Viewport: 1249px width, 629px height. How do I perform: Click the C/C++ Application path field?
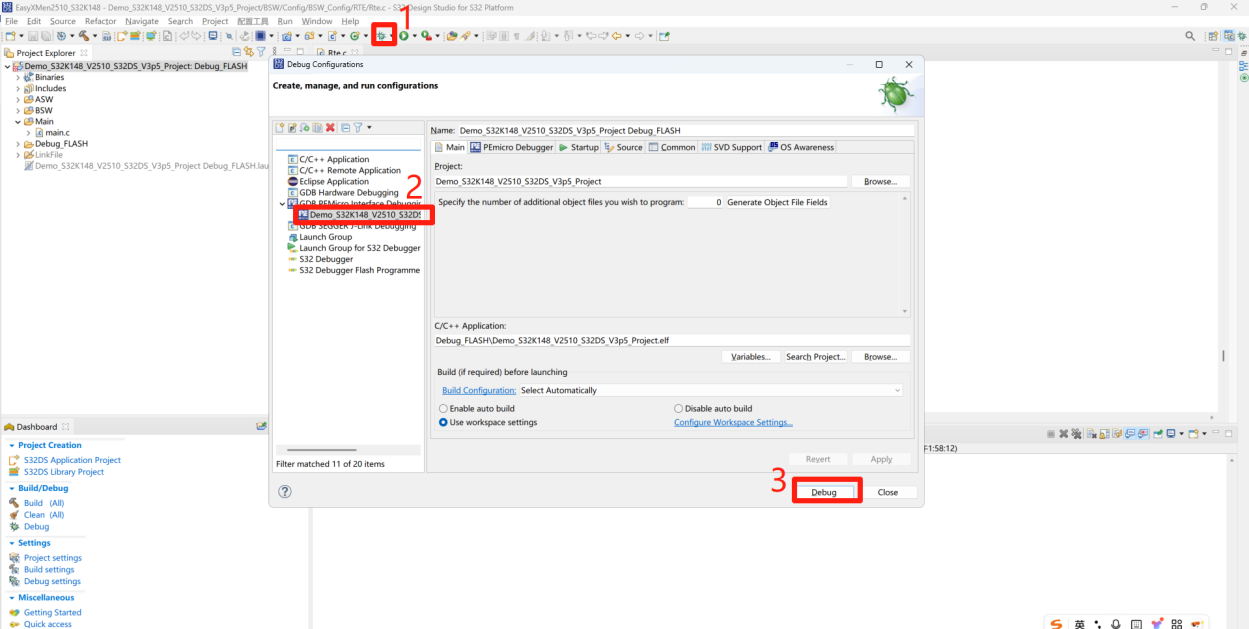point(672,340)
